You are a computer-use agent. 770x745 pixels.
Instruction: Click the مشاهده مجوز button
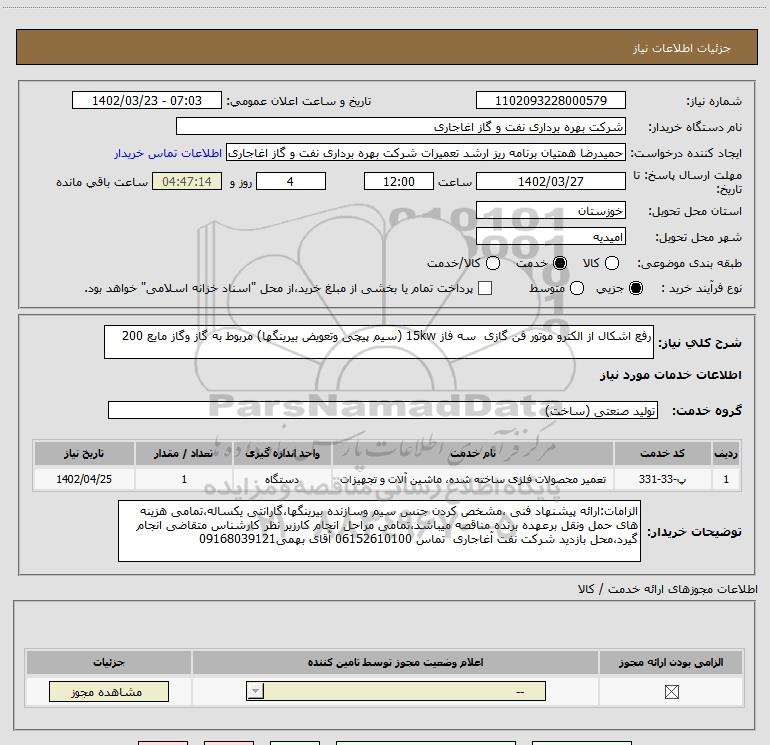click(109, 691)
